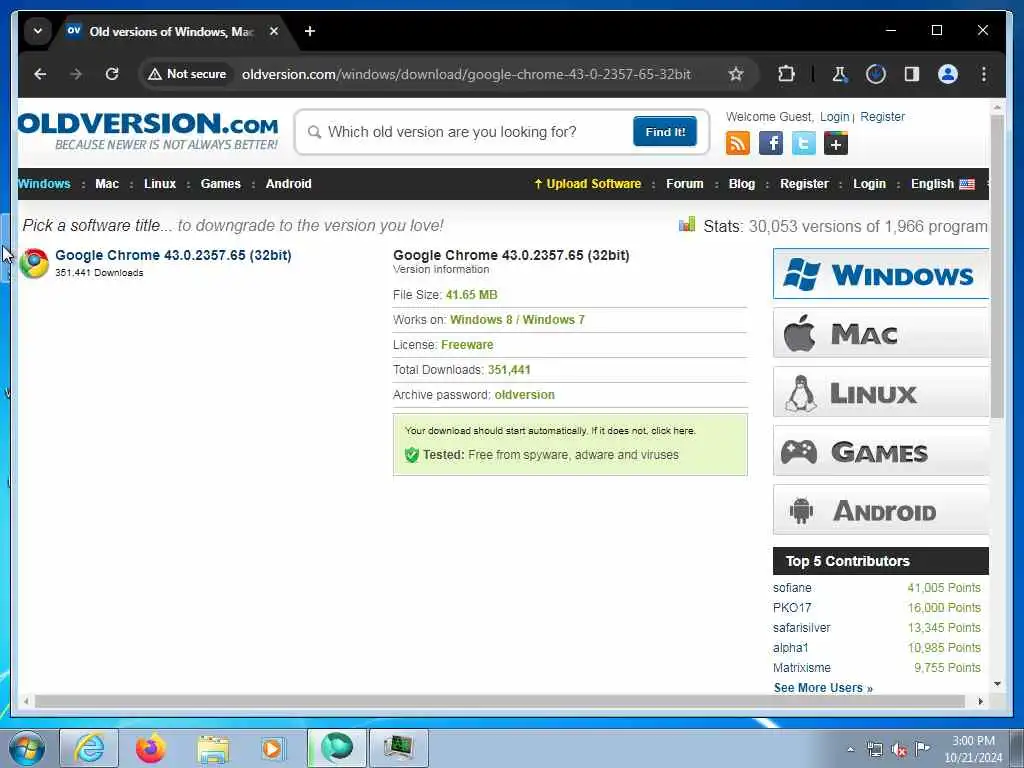
Task: Click the scroll-down arrow of the page scrollbar
Action: [x=997, y=684]
